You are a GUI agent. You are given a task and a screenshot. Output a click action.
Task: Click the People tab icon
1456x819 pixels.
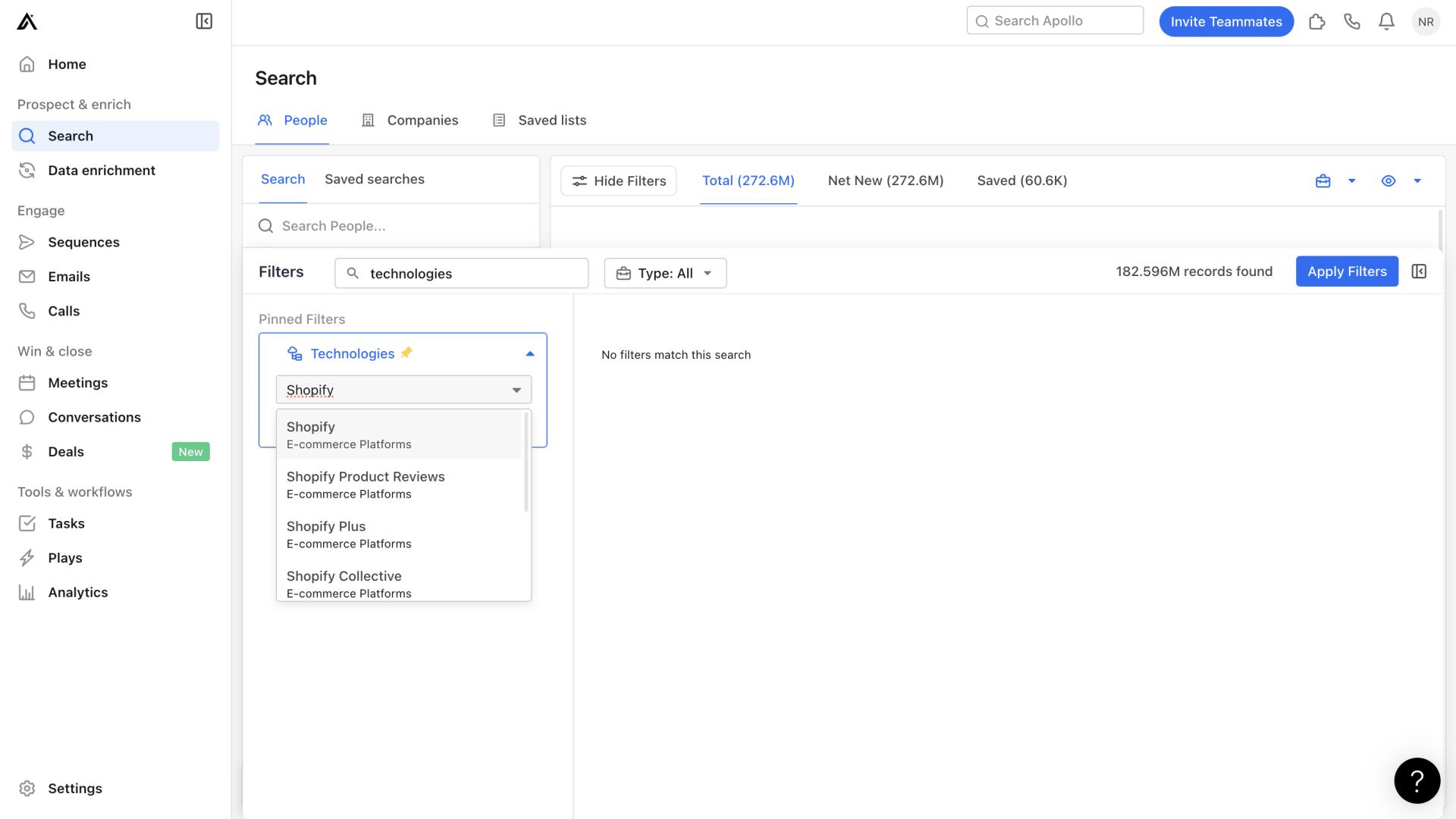[x=265, y=121]
